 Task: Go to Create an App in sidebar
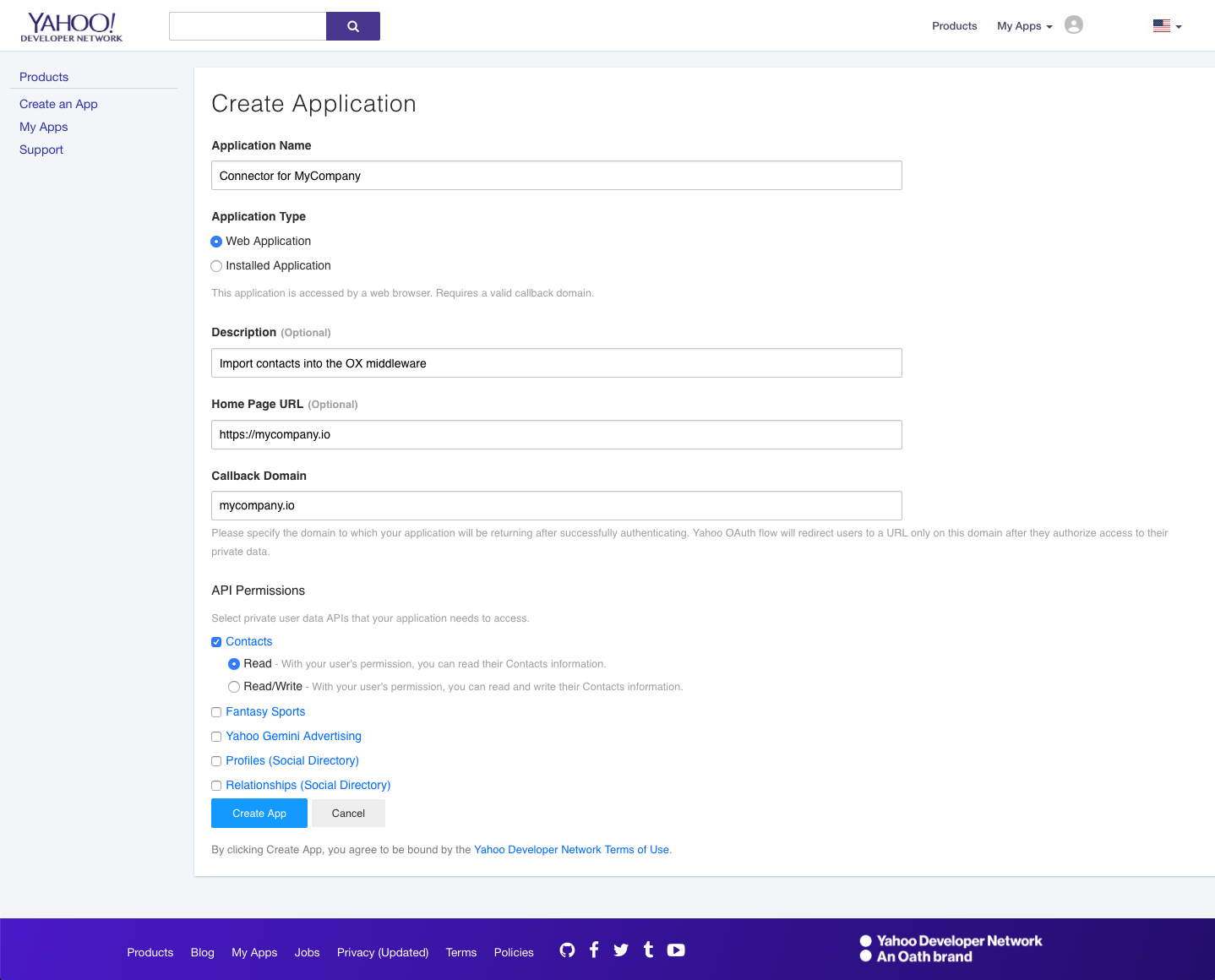click(x=58, y=104)
